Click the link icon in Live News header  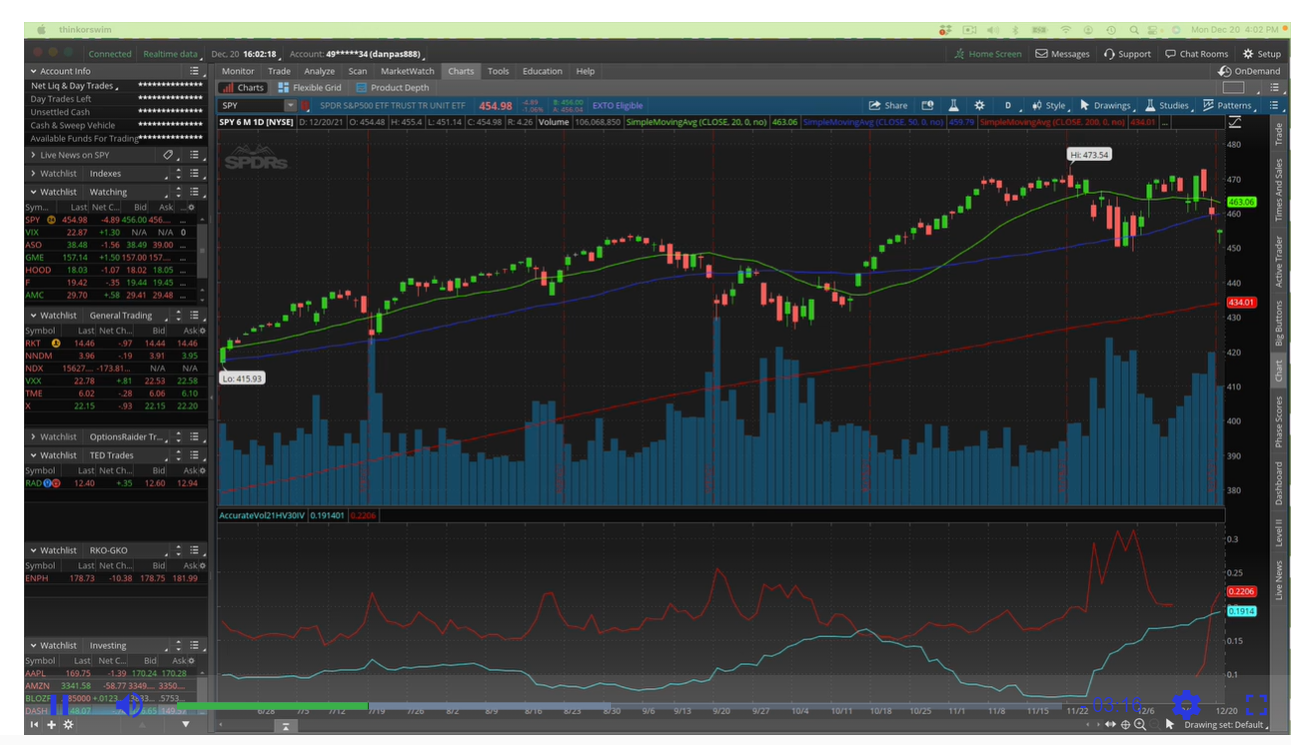coord(168,155)
